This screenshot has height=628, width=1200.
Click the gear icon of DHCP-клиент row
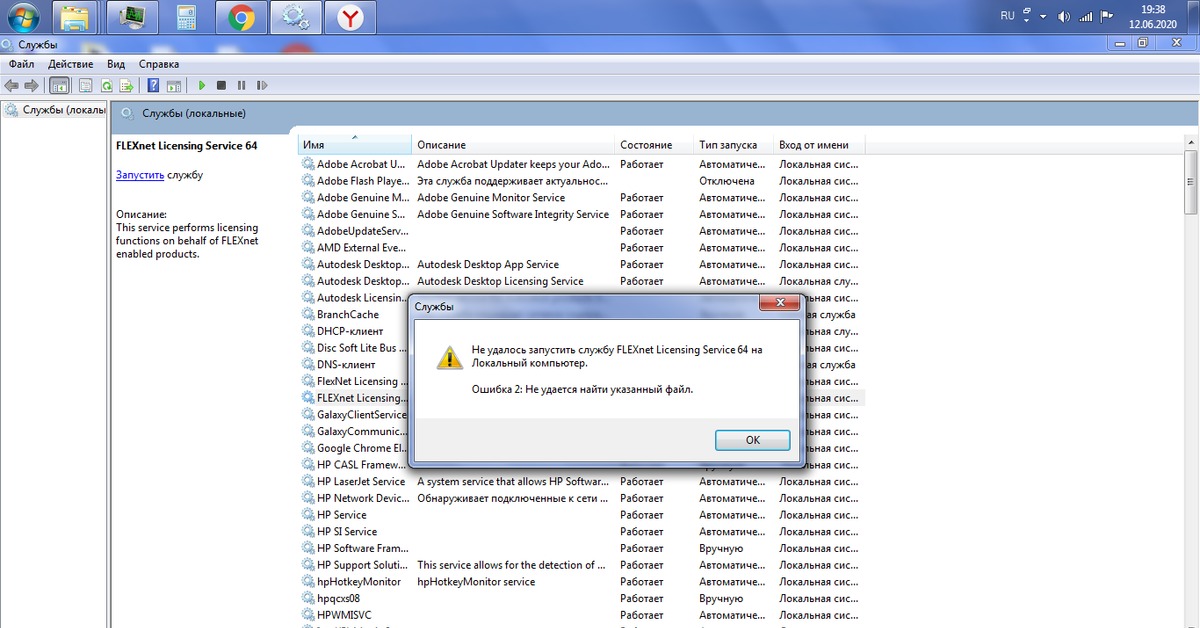308,331
